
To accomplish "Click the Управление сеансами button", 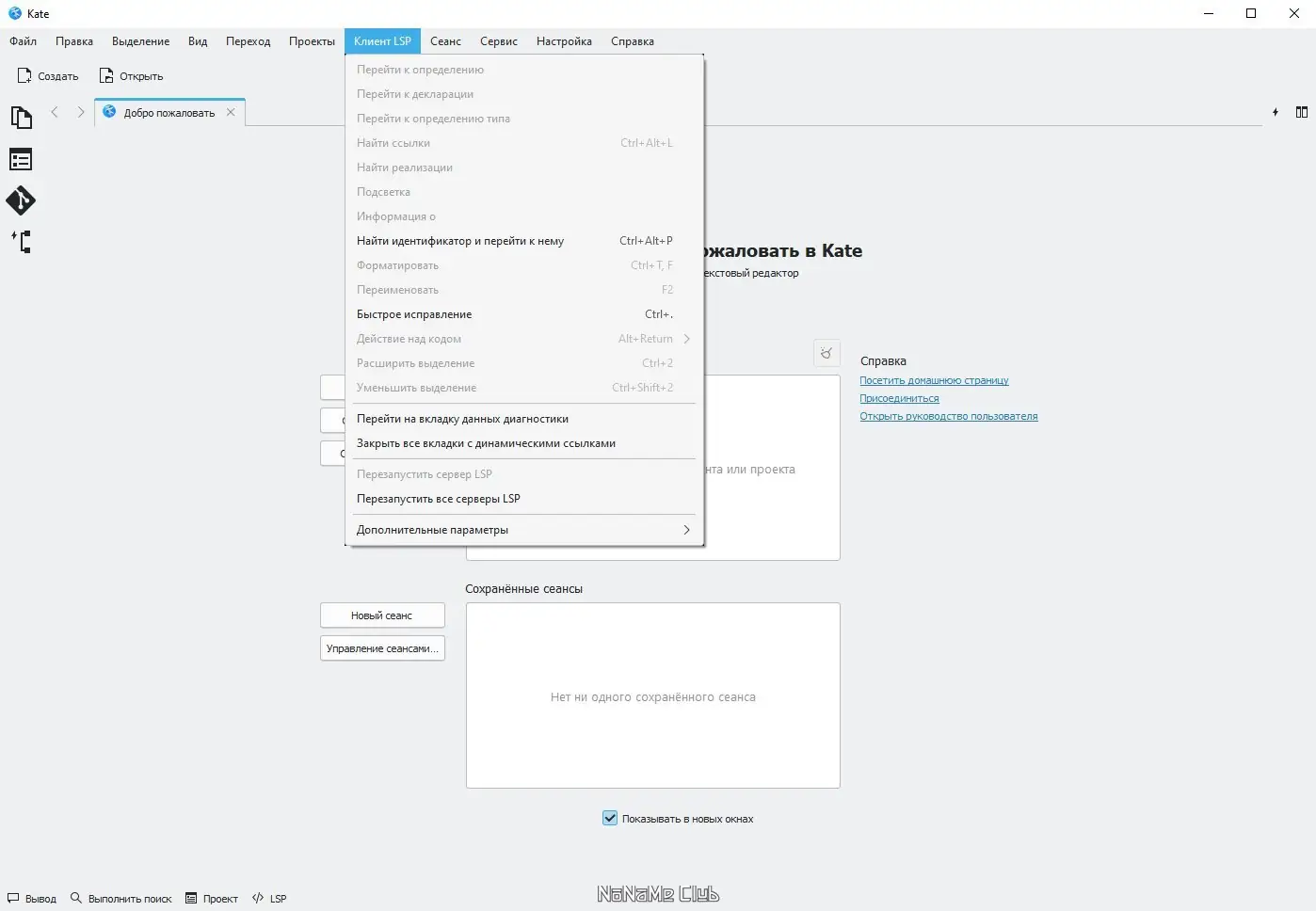I will coord(382,648).
